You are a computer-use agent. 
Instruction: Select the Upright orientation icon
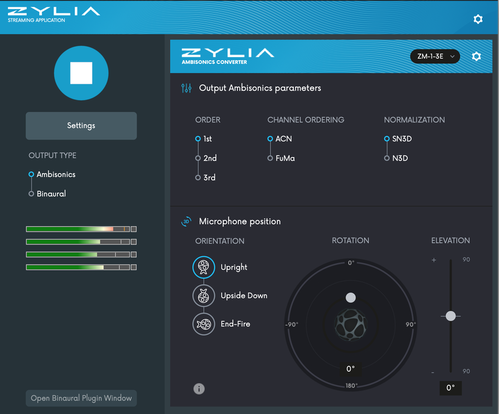(x=203, y=267)
